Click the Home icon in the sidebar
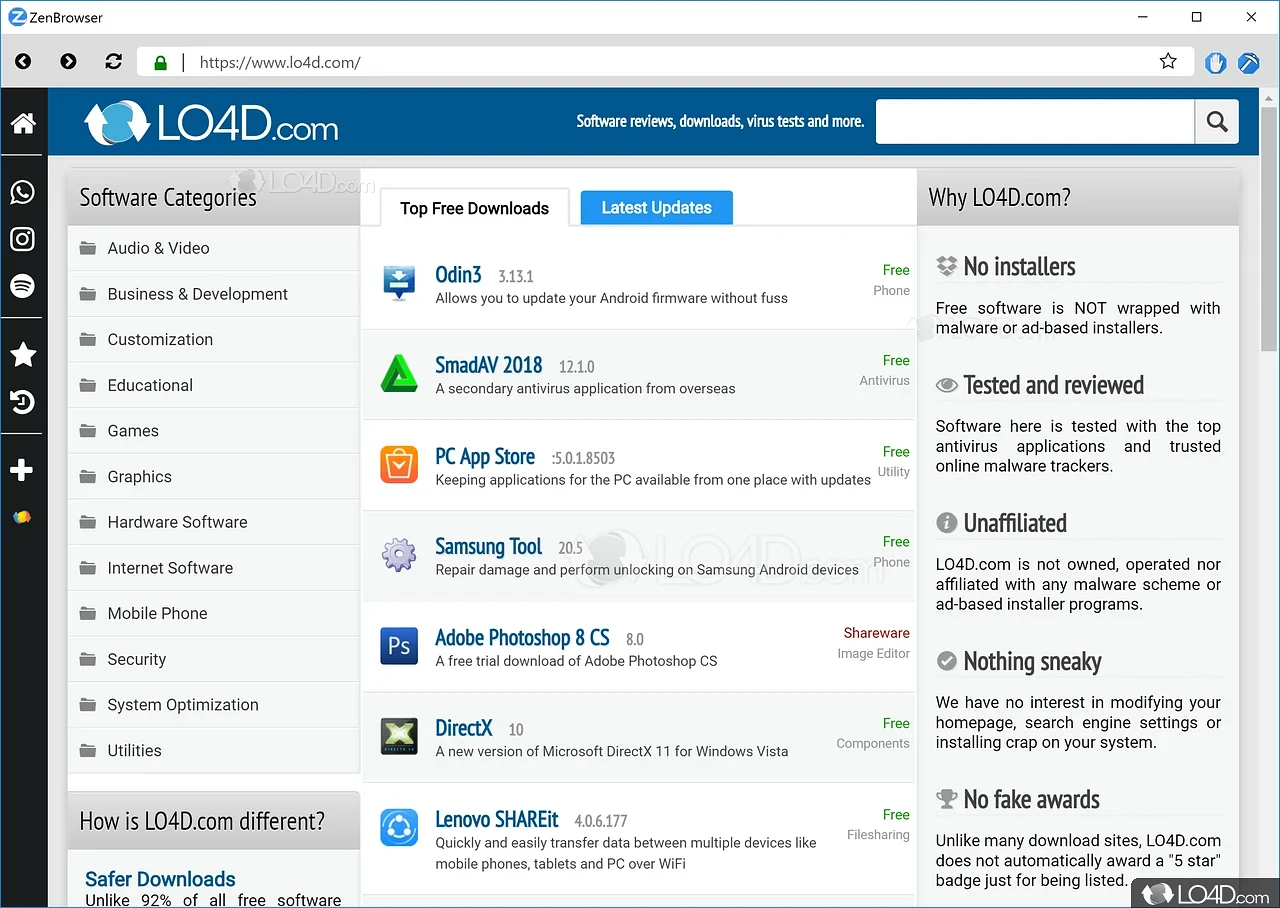Viewport: 1280px width, 908px height. pyautogui.click(x=22, y=122)
